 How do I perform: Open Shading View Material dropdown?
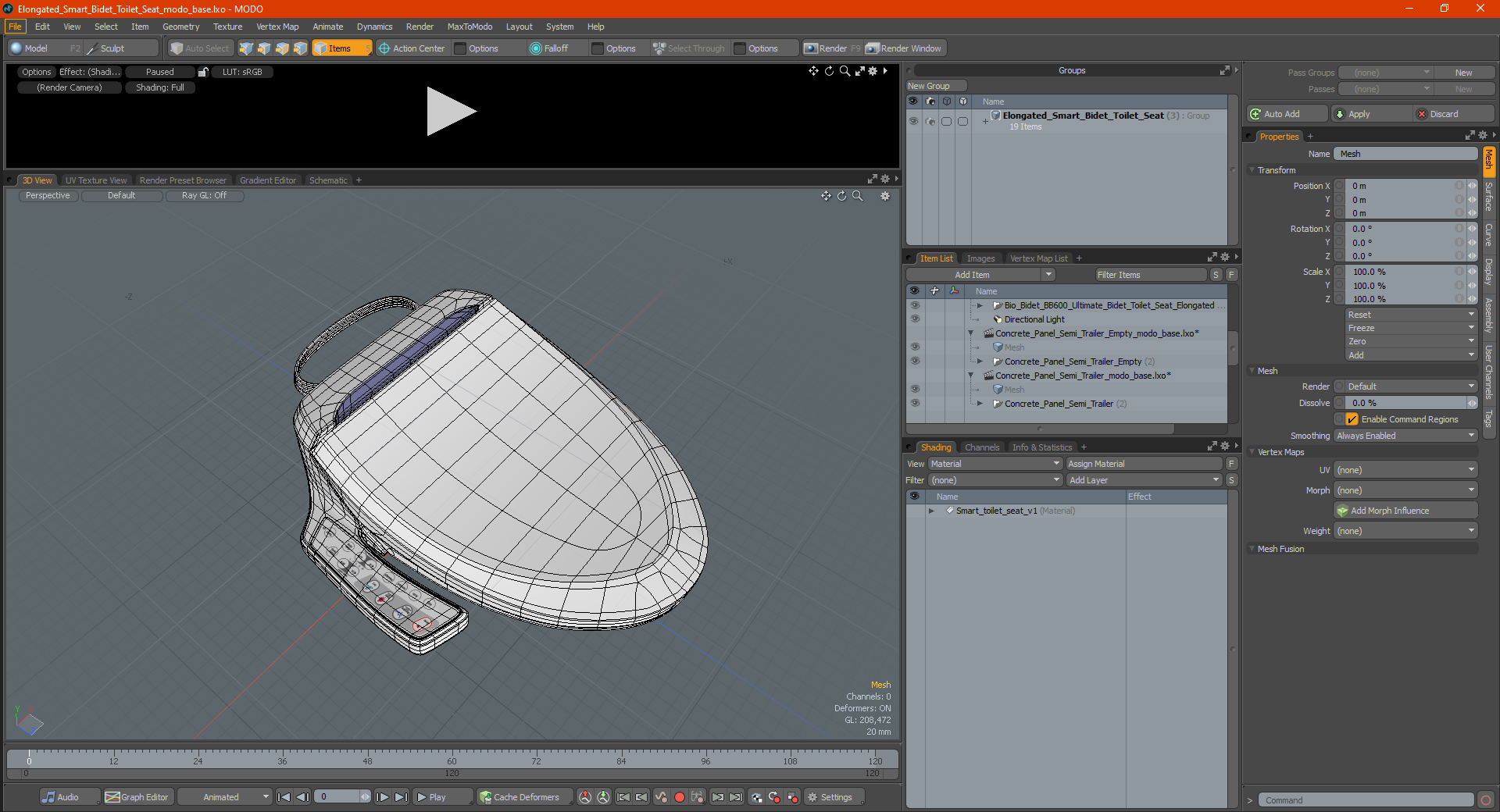point(995,464)
